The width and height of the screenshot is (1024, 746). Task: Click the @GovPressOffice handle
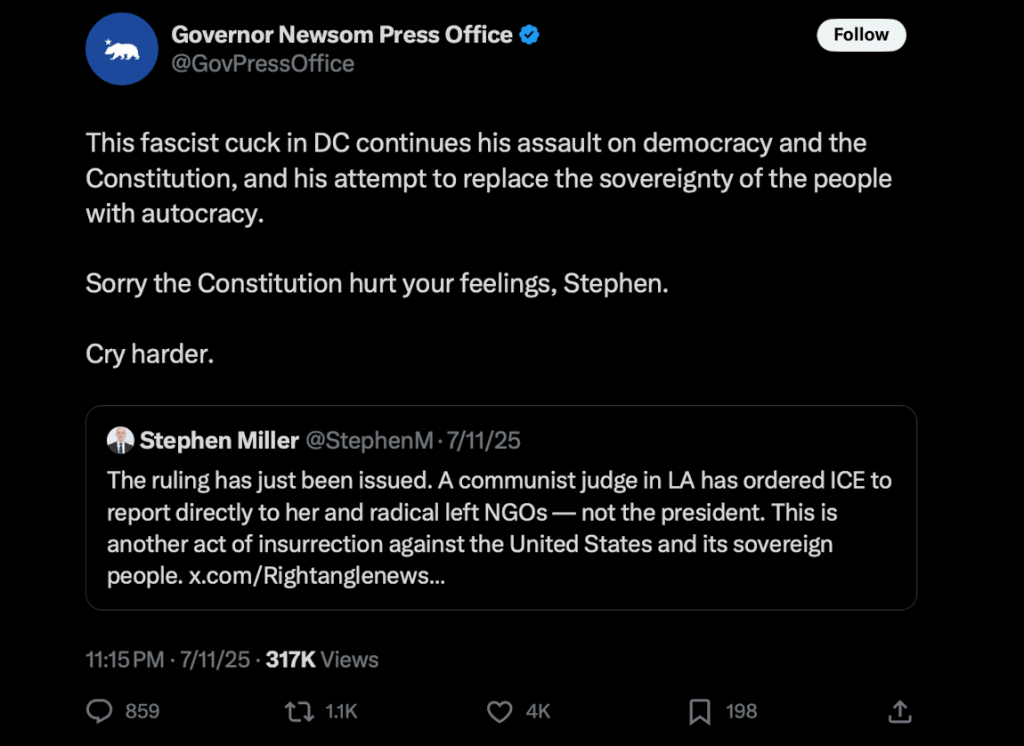[x=263, y=64]
